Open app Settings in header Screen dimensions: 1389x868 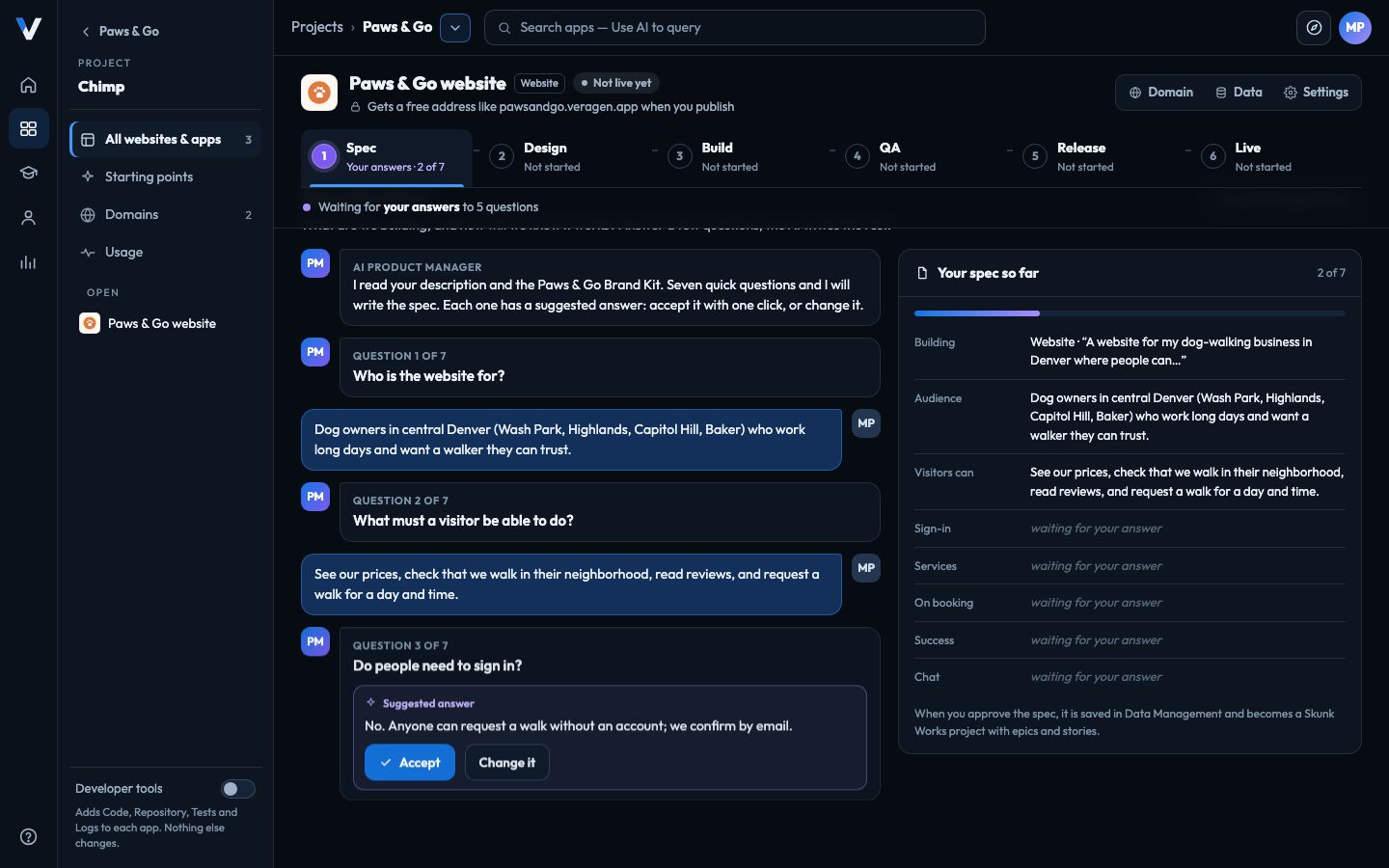1316,93
